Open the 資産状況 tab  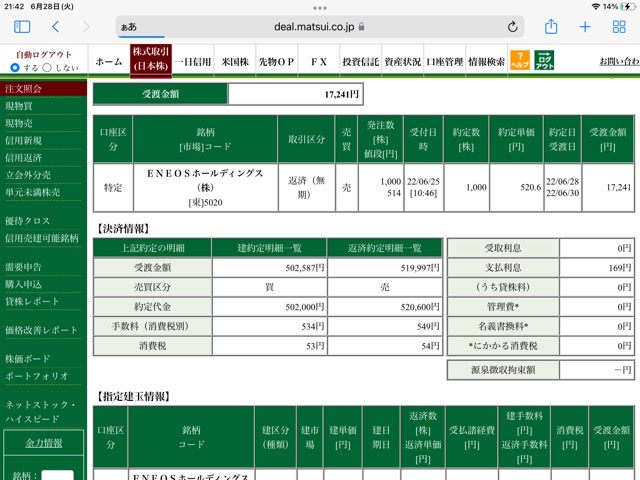tap(402, 62)
